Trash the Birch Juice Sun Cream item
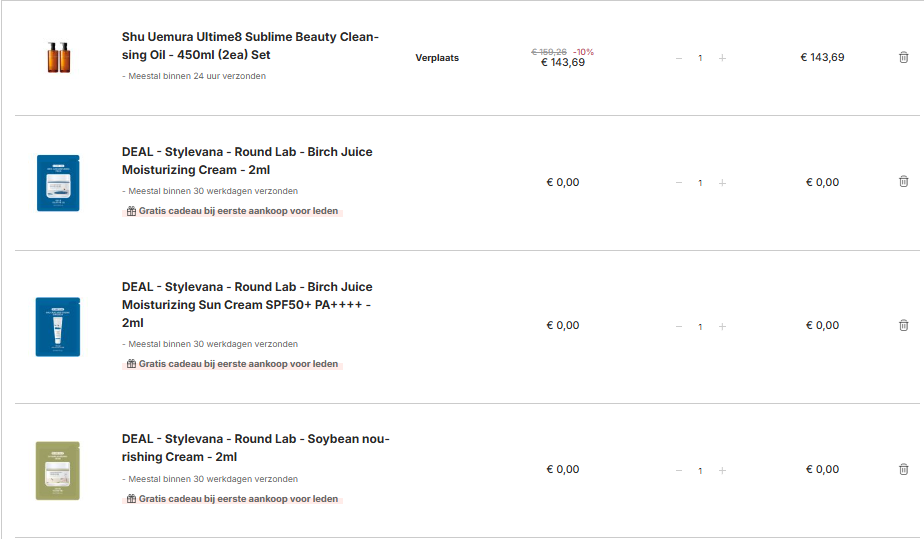 click(904, 326)
